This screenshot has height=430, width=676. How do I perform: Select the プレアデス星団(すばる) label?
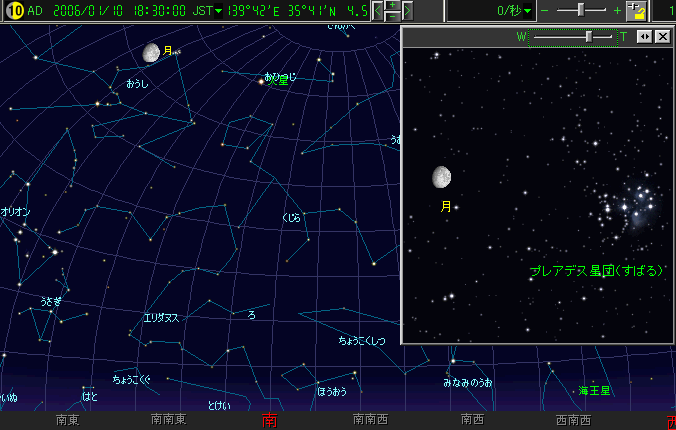click(x=597, y=271)
